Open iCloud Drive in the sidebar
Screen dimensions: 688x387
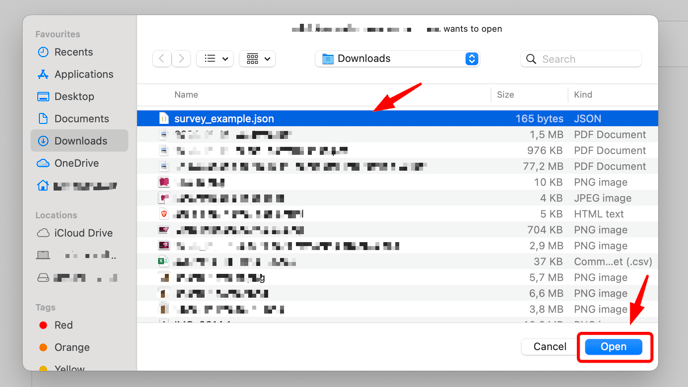79,233
